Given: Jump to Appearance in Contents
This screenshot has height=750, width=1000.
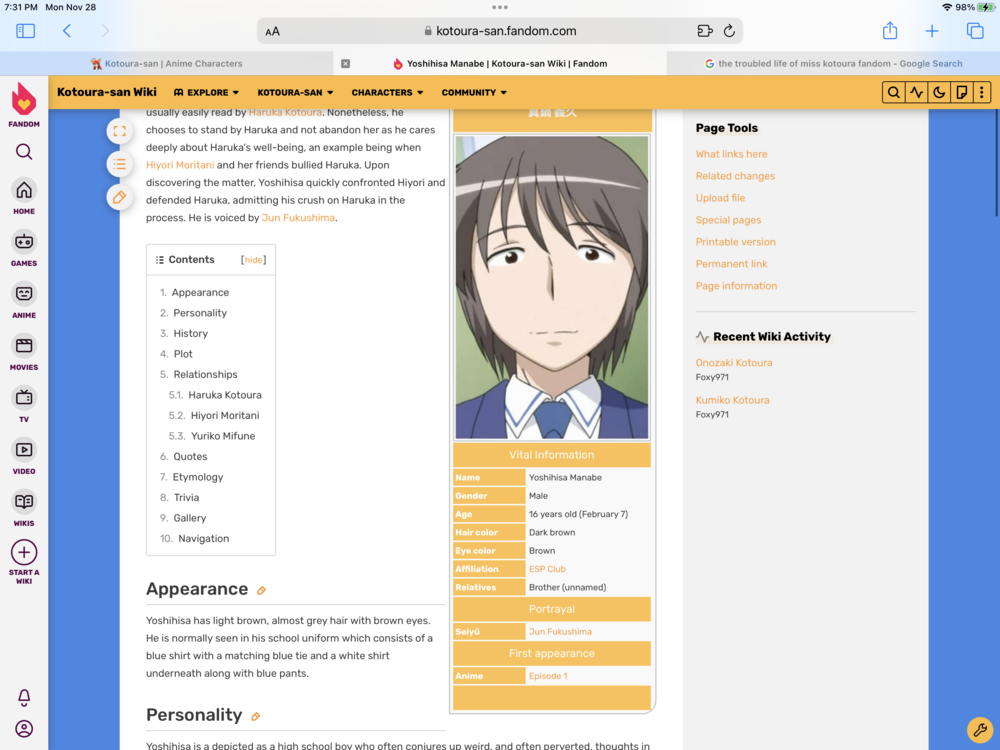Looking at the screenshot, I should pos(200,292).
